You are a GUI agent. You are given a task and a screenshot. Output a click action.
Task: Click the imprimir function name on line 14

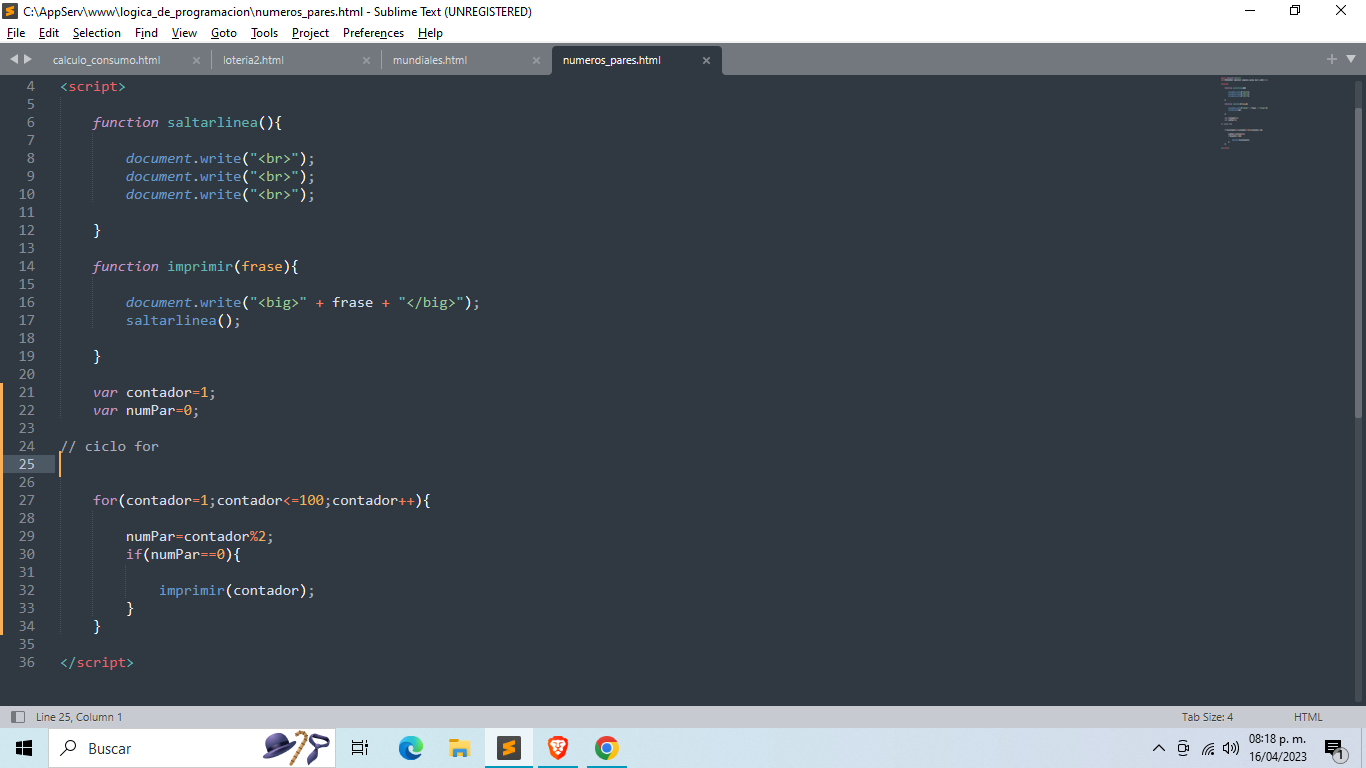(200, 266)
